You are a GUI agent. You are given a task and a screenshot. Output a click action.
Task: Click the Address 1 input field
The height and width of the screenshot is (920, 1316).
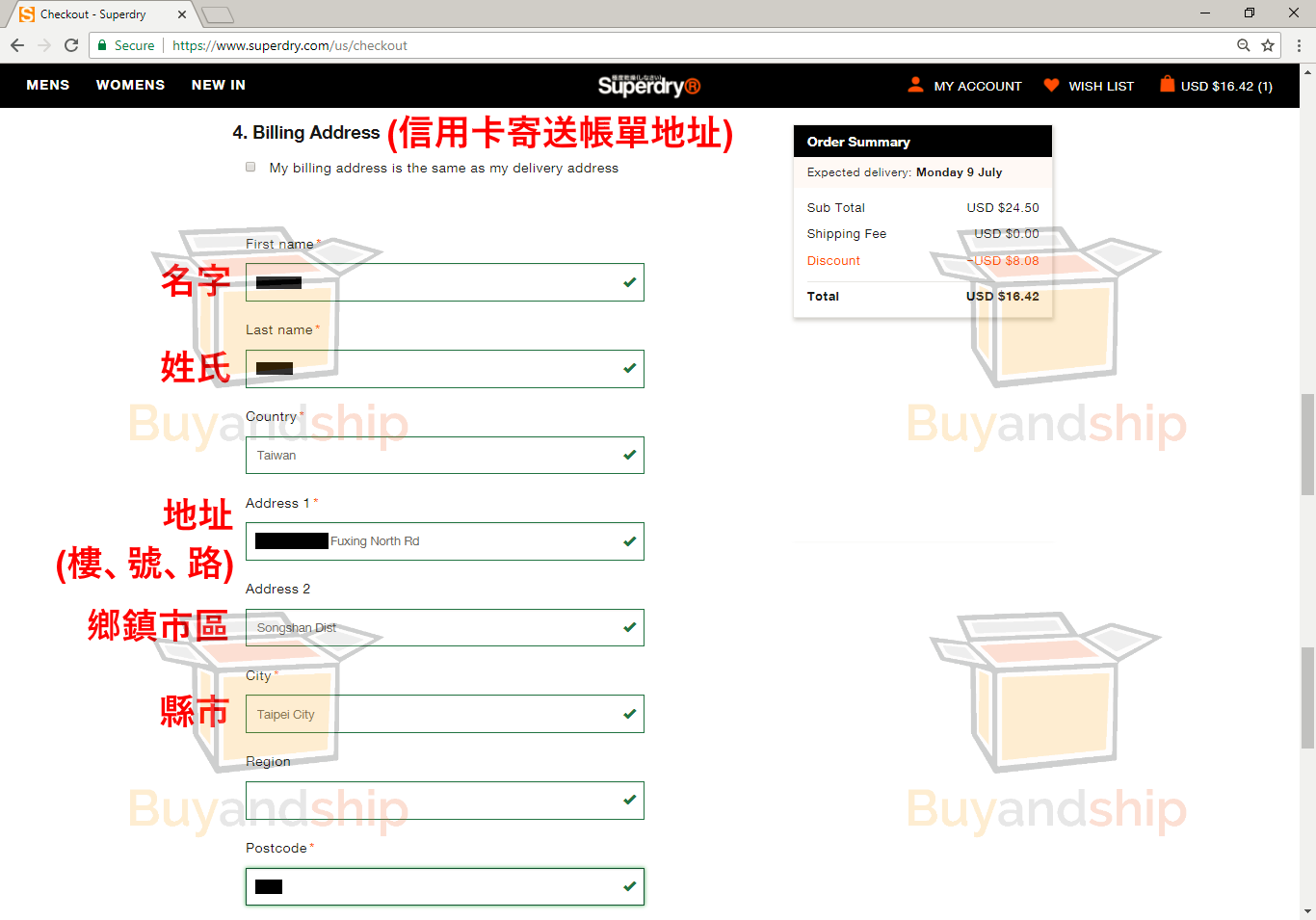[472, 541]
